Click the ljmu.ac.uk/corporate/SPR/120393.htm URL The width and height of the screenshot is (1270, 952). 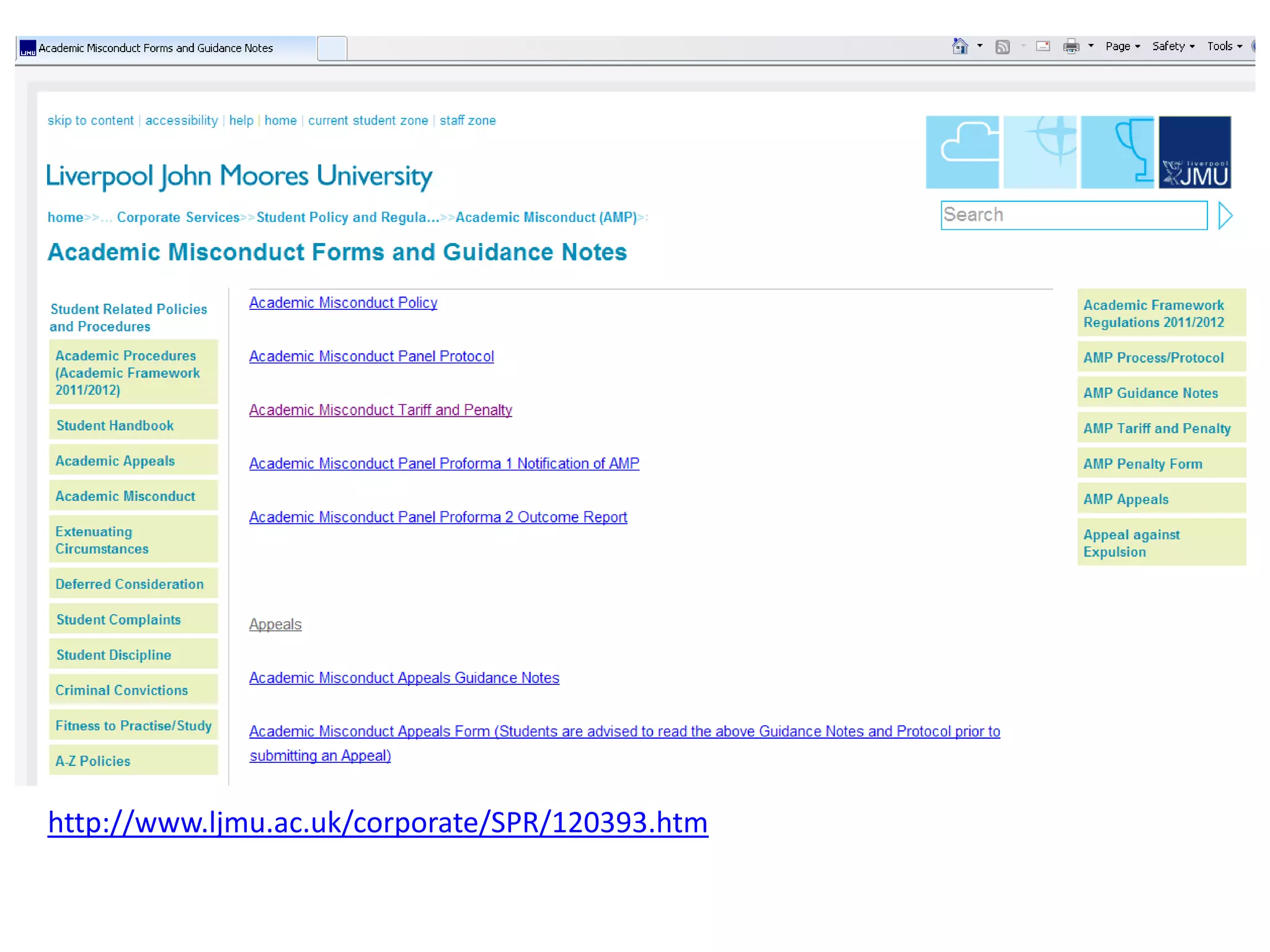pos(378,823)
